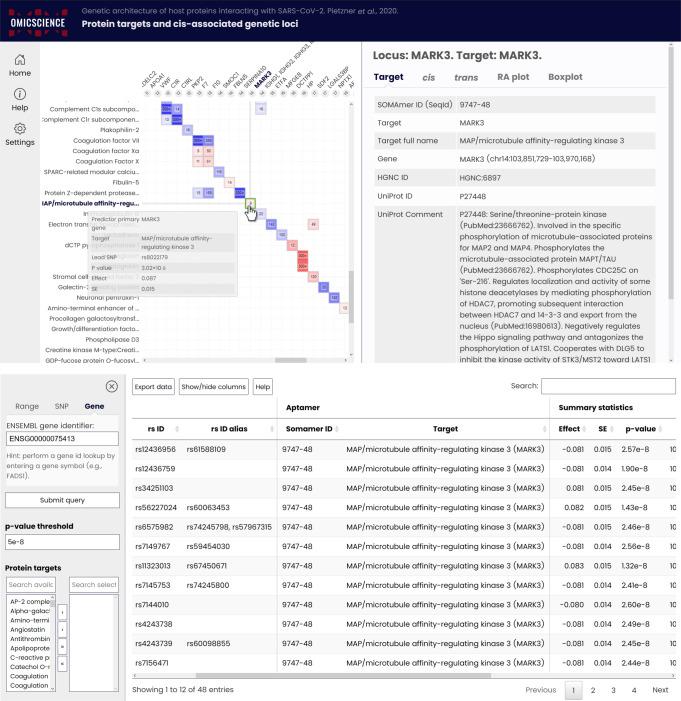681x701 pixels.
Task: Click HGNC ID value HGNC:6897
Action: click(480, 178)
